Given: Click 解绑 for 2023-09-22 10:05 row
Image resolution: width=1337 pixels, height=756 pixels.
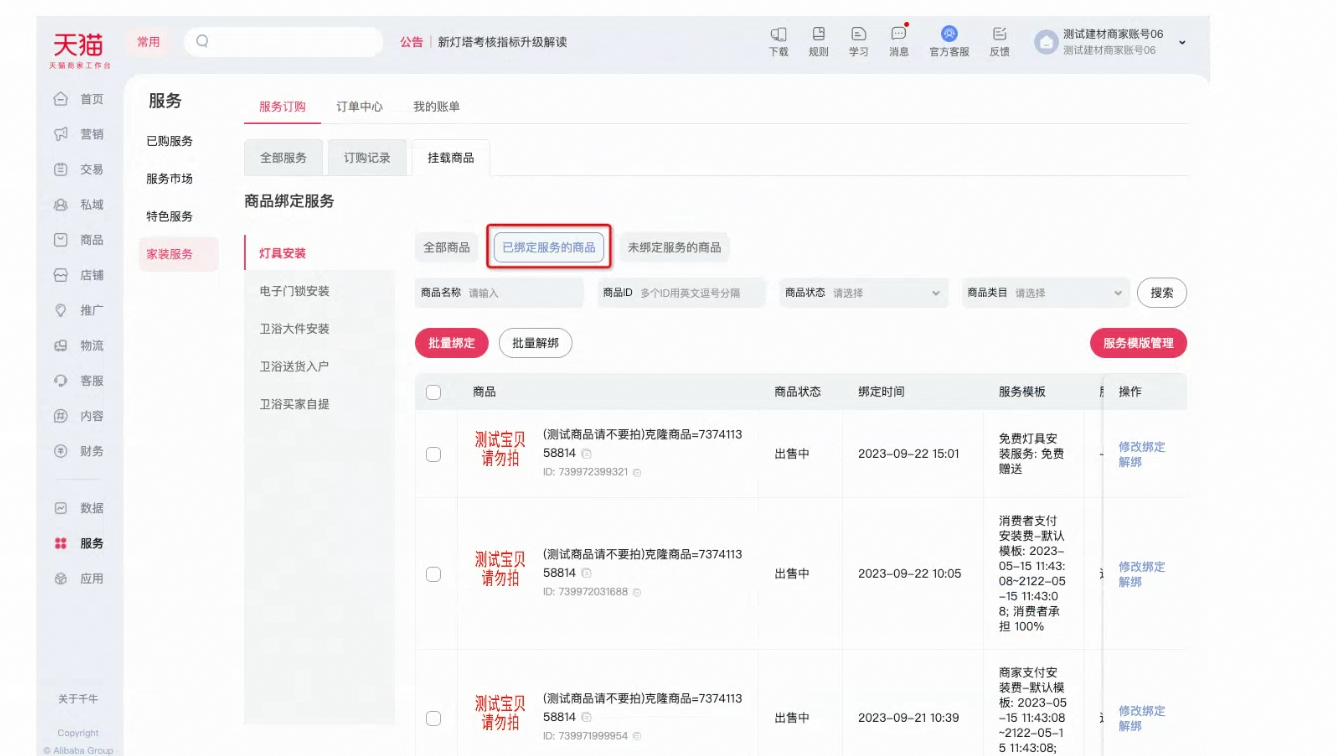Looking at the screenshot, I should click(x=1130, y=582).
